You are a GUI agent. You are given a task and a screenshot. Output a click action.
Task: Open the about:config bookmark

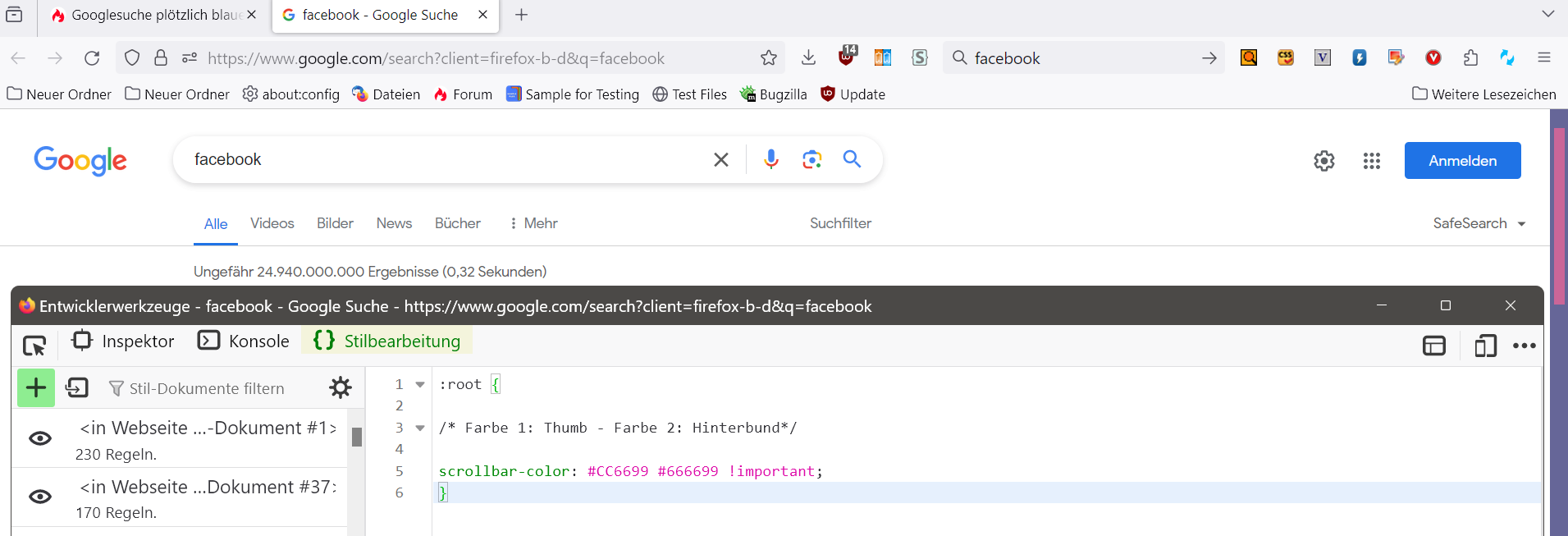[x=291, y=94]
